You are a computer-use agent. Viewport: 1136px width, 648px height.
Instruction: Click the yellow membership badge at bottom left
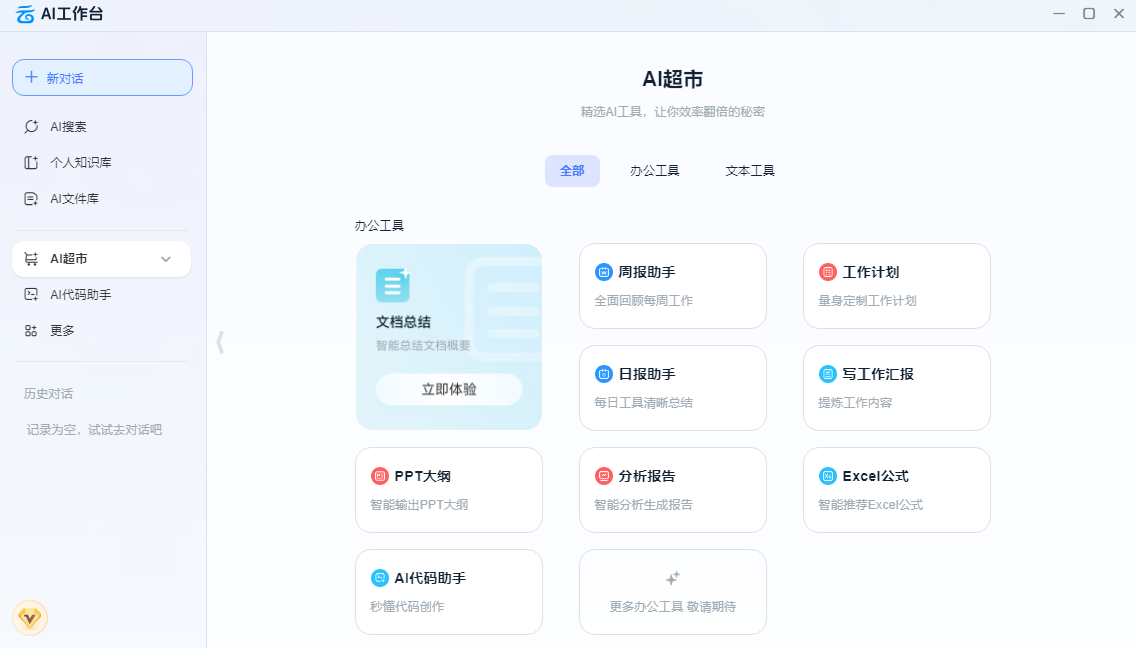coord(29,618)
